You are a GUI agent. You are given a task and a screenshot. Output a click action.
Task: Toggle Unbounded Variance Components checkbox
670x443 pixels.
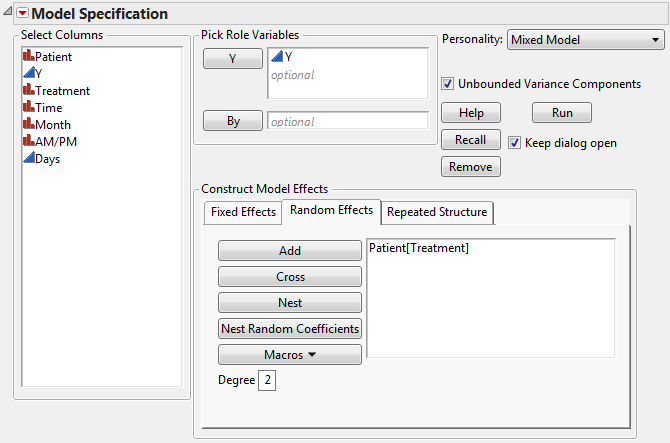tap(448, 84)
